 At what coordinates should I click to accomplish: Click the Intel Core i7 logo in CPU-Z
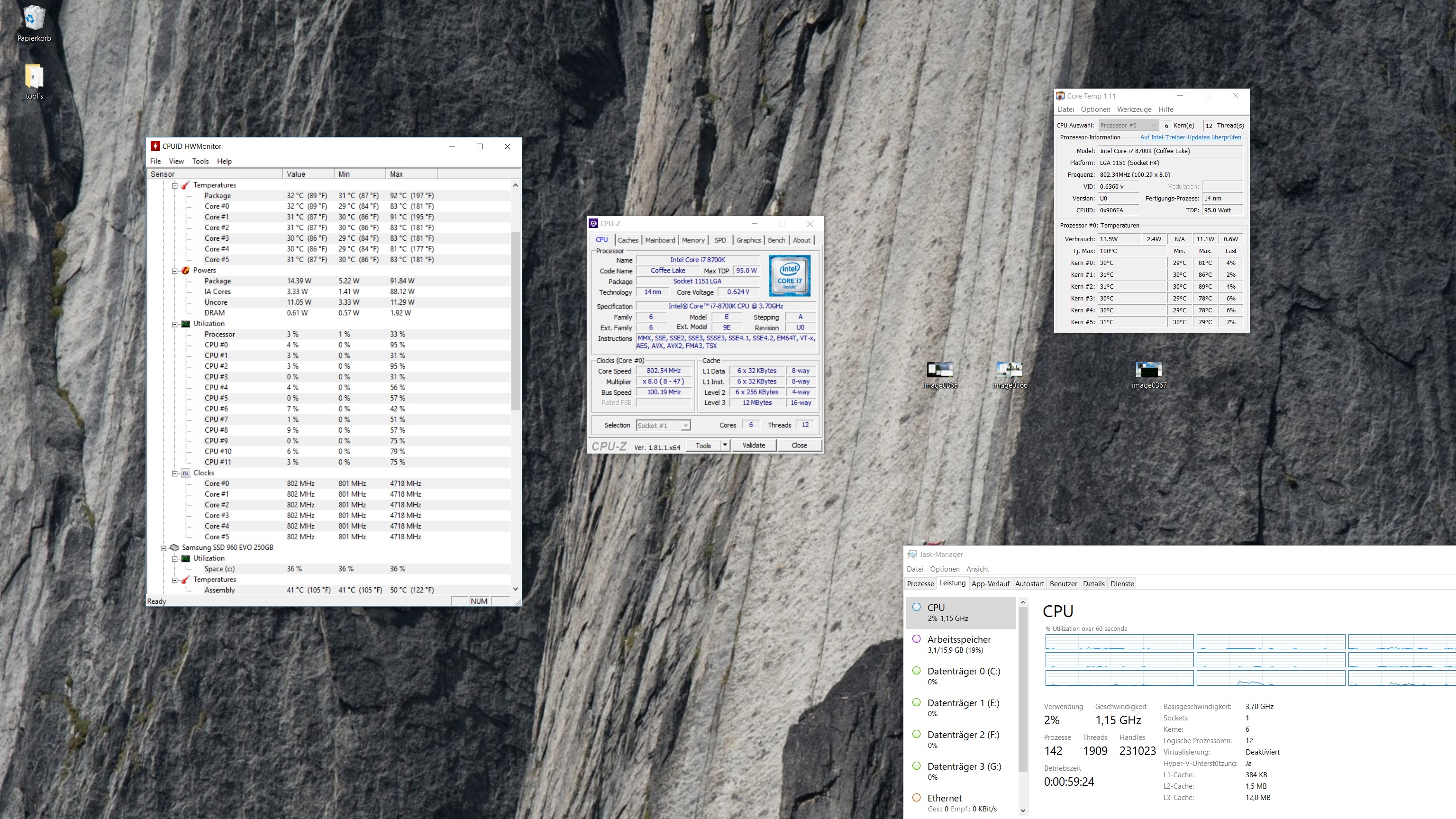click(x=790, y=276)
